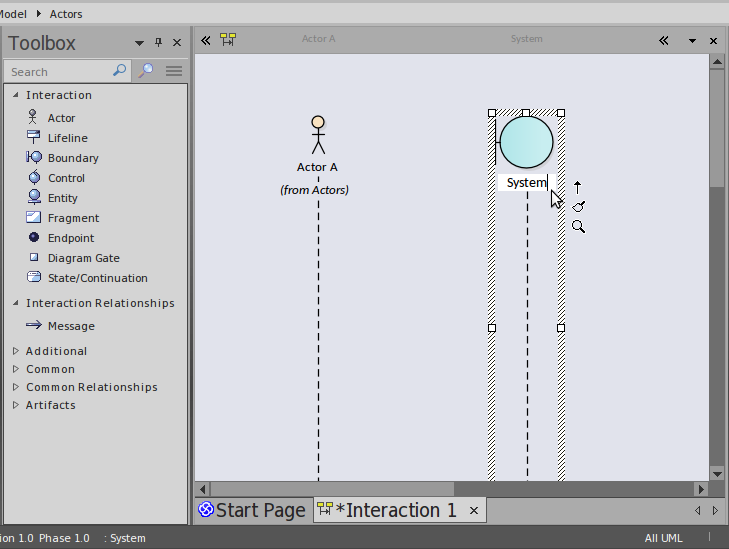This screenshot has width=729, height=549.
Task: Open the Toolbox hamburger menu
Action: tap(174, 71)
